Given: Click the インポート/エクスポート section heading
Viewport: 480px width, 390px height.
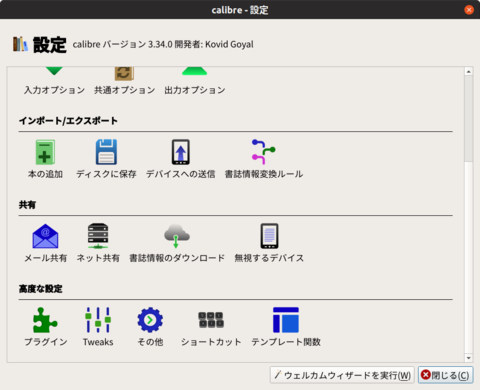Looking at the screenshot, I should pyautogui.click(x=68, y=121).
